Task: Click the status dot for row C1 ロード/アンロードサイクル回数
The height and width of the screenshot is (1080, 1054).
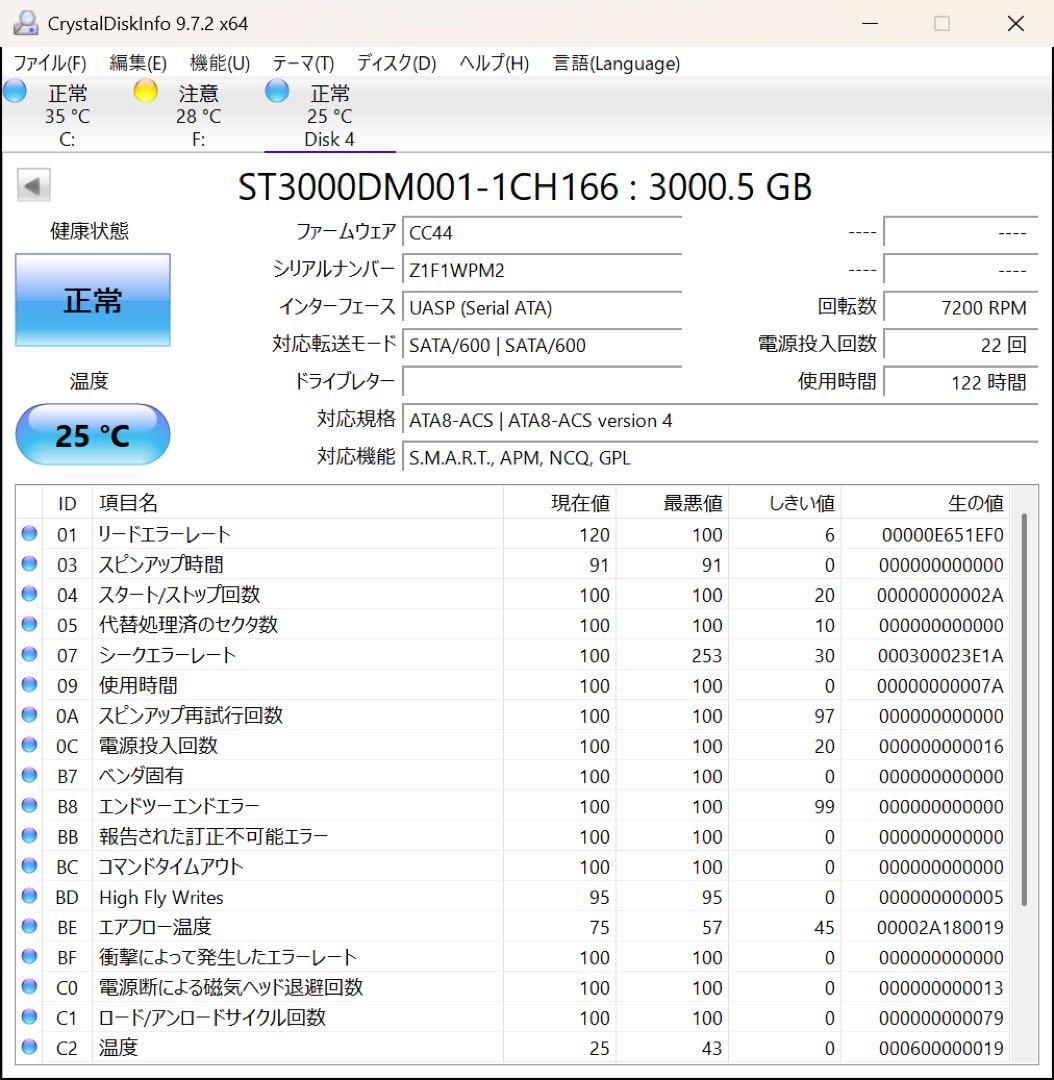Action: [x=29, y=1017]
